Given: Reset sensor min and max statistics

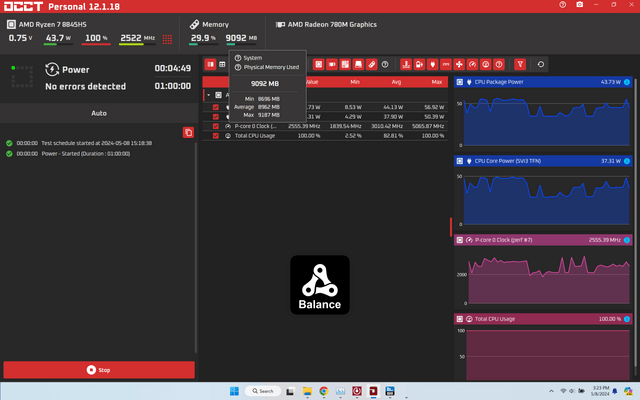Looking at the screenshot, I should 540,64.
